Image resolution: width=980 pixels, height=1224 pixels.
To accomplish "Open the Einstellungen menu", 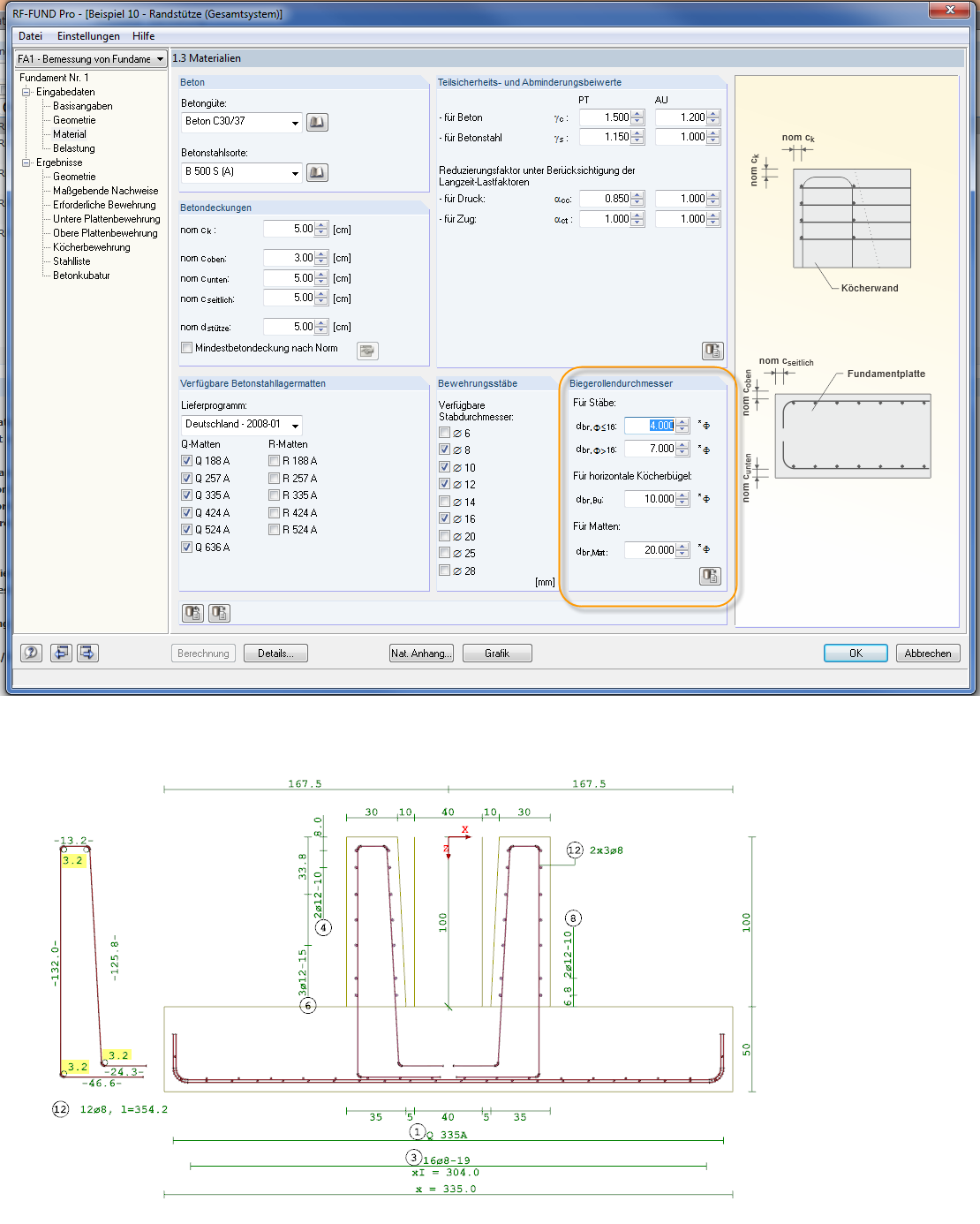I will (x=88, y=36).
